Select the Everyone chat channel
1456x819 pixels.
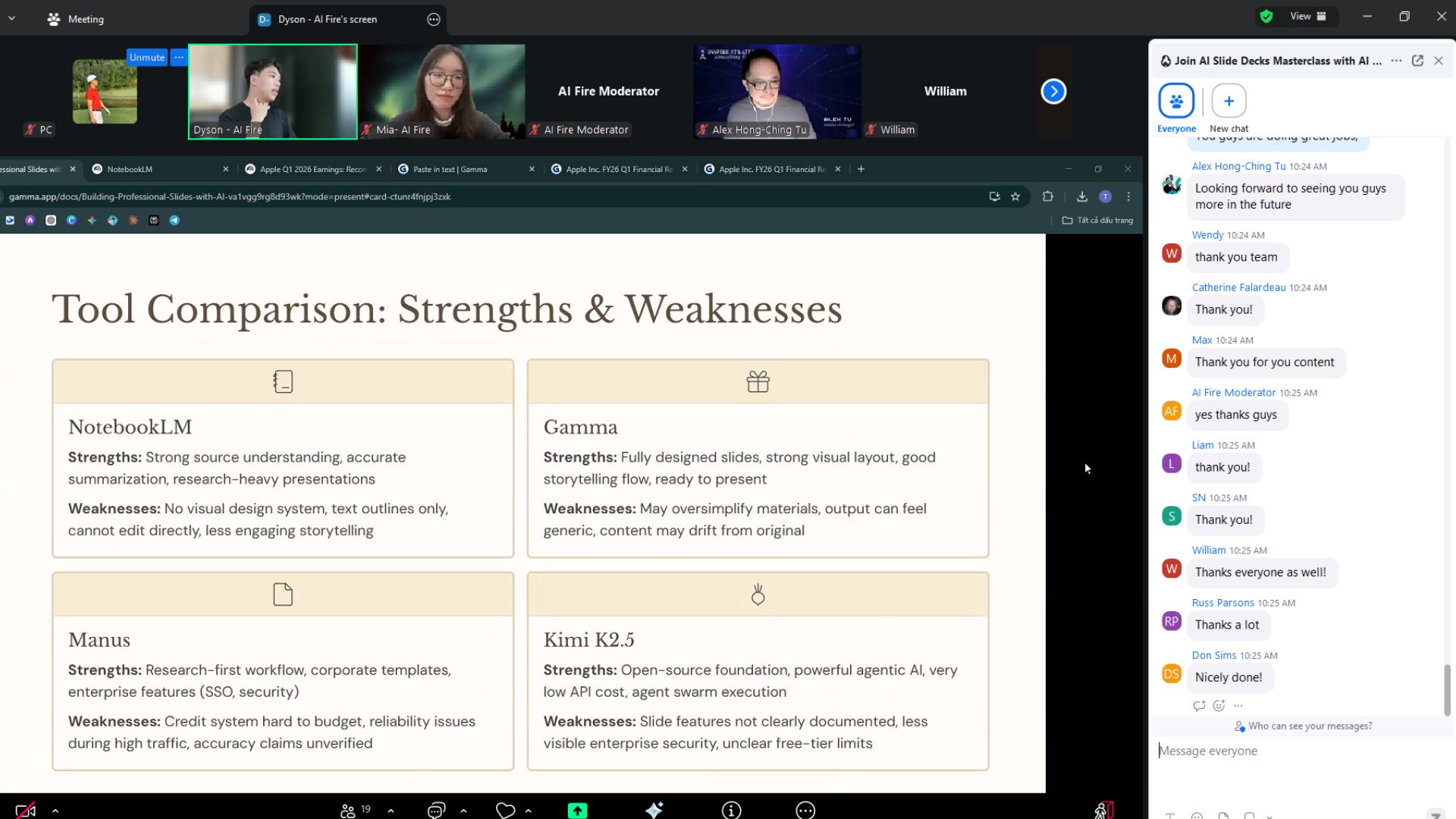[1176, 101]
